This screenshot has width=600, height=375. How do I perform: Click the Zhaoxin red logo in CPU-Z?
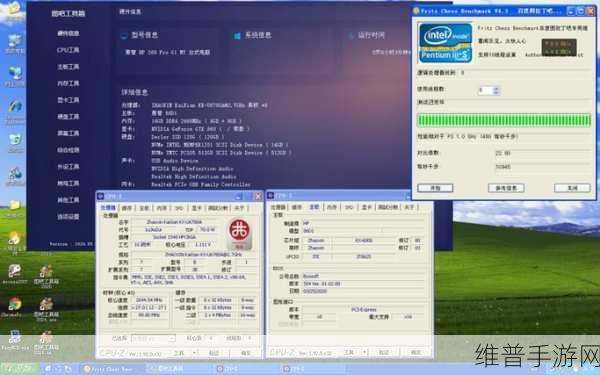[240, 233]
